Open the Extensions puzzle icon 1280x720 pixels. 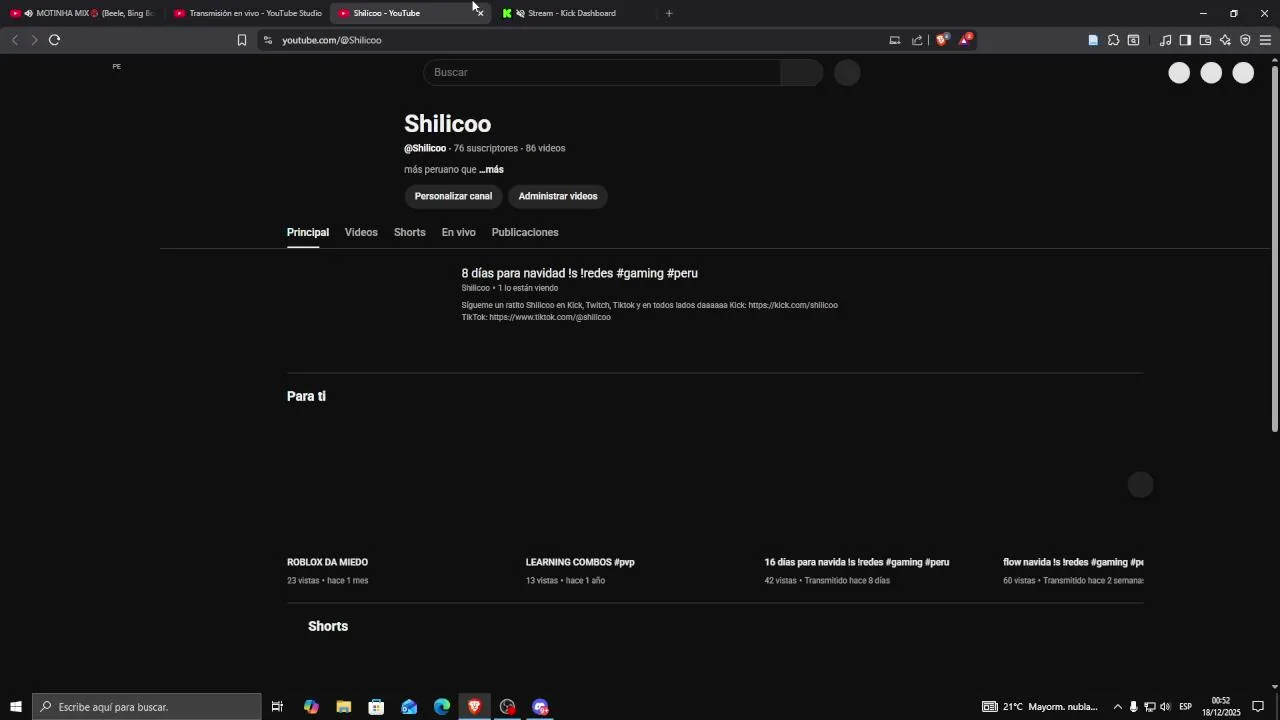pos(1113,40)
